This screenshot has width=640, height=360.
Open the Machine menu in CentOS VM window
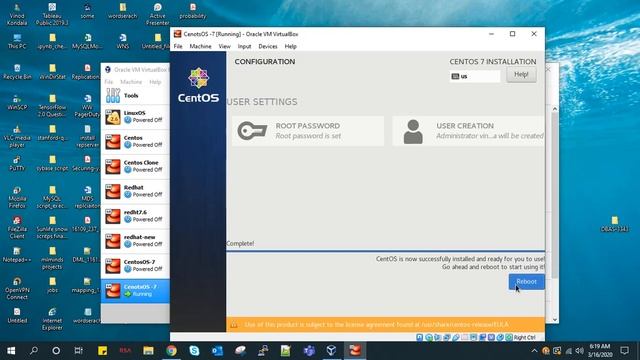click(200, 47)
